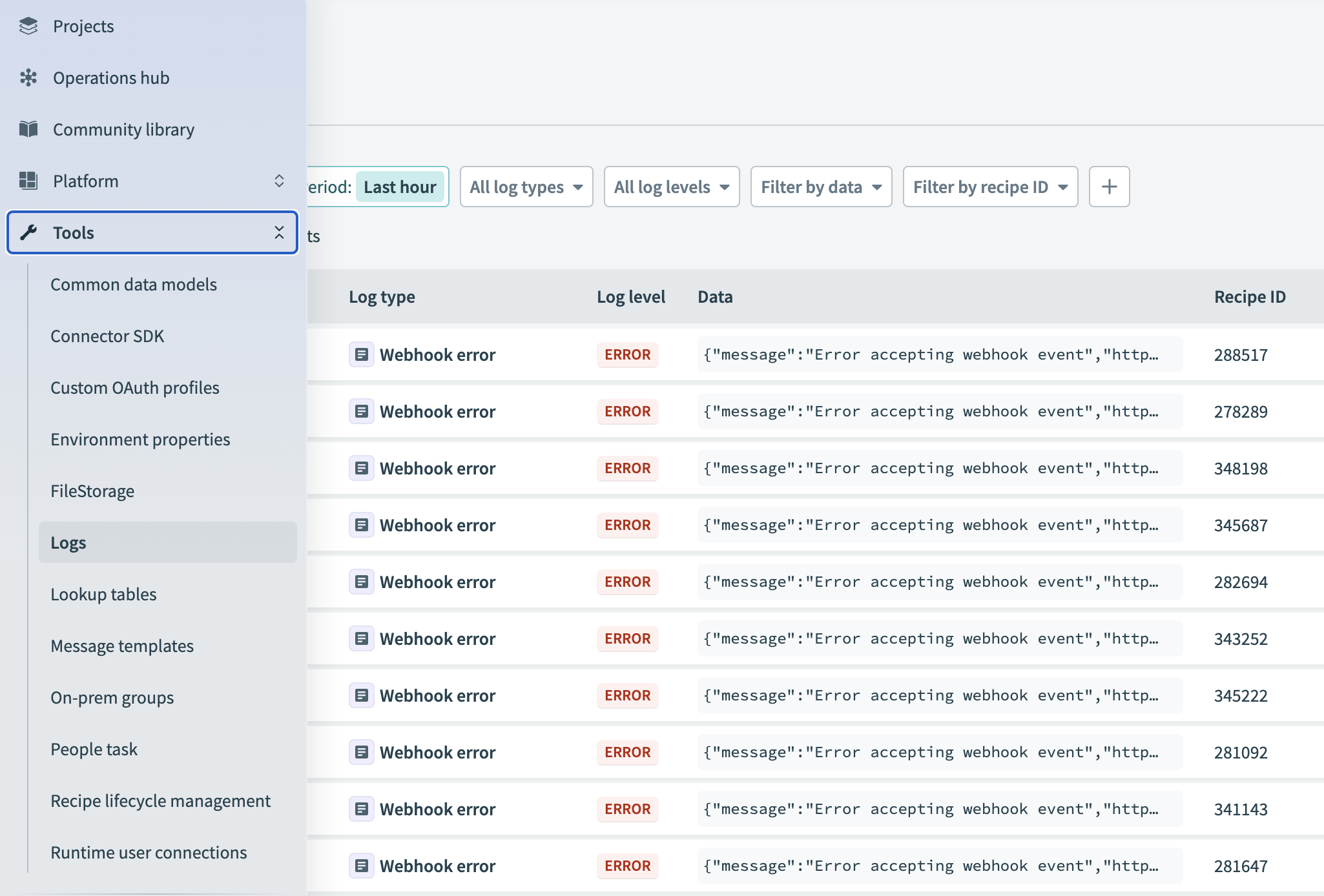The height and width of the screenshot is (896, 1324).
Task: Open the Filter by recipe ID dropdown
Action: (989, 187)
